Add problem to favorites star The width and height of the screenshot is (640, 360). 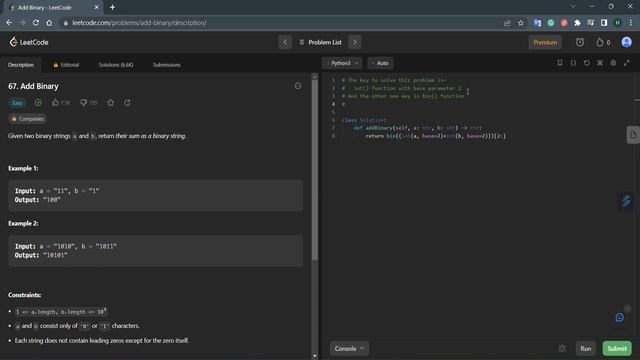111,103
